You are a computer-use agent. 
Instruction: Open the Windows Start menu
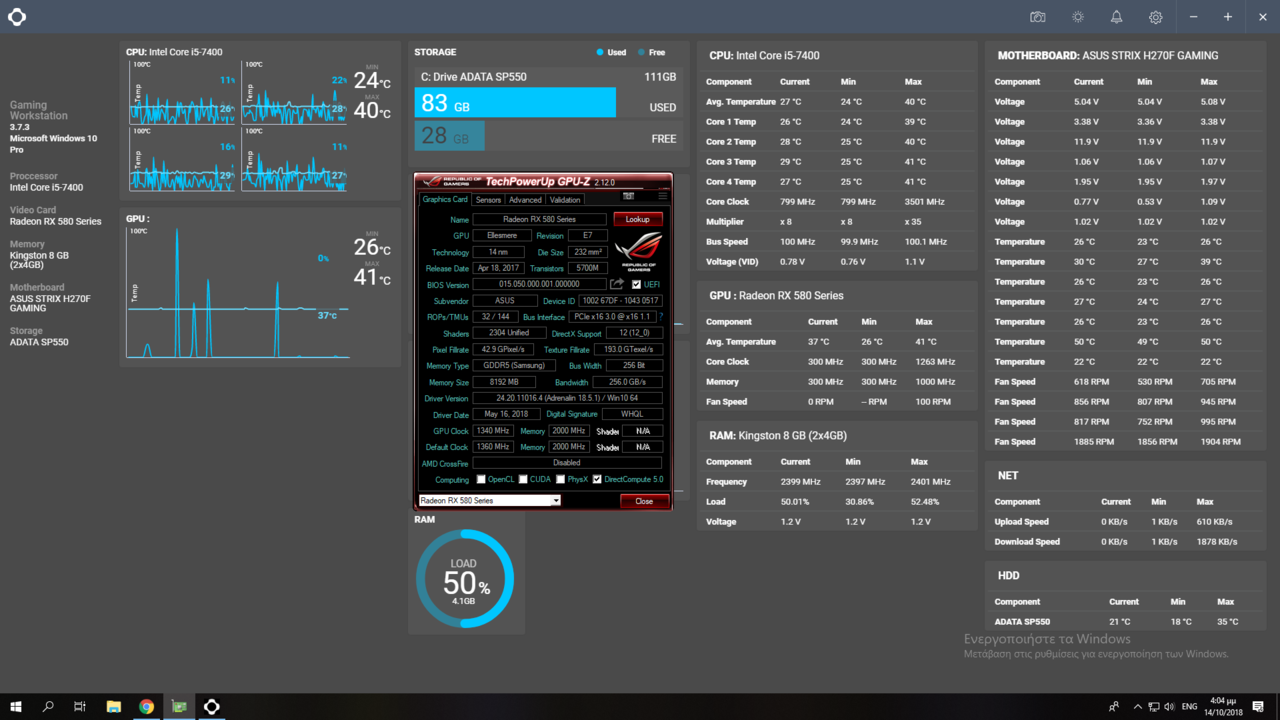click(16, 706)
